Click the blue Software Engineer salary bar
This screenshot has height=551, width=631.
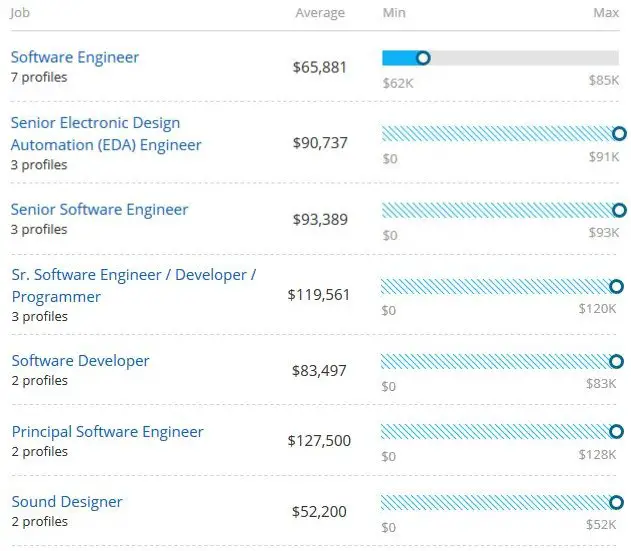pos(400,58)
